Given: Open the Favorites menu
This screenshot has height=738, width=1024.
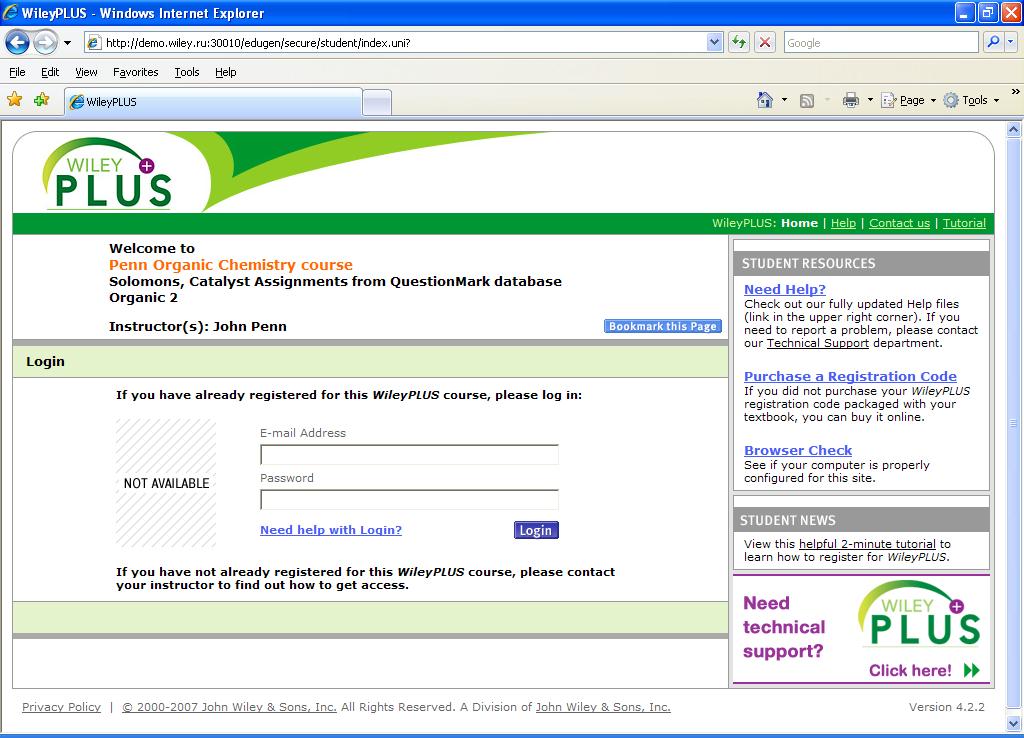Looking at the screenshot, I should coord(135,72).
